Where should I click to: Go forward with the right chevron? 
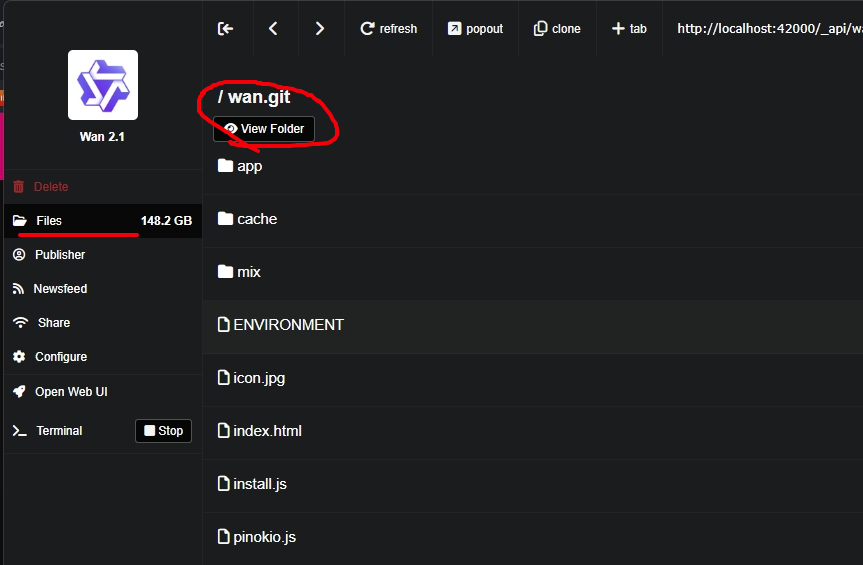(x=320, y=29)
